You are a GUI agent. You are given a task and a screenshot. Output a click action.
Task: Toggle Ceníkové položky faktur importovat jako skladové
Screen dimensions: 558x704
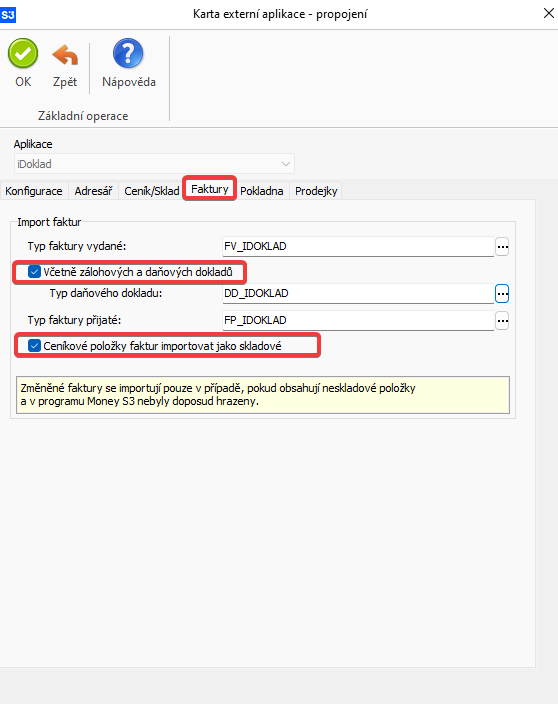click(x=34, y=346)
